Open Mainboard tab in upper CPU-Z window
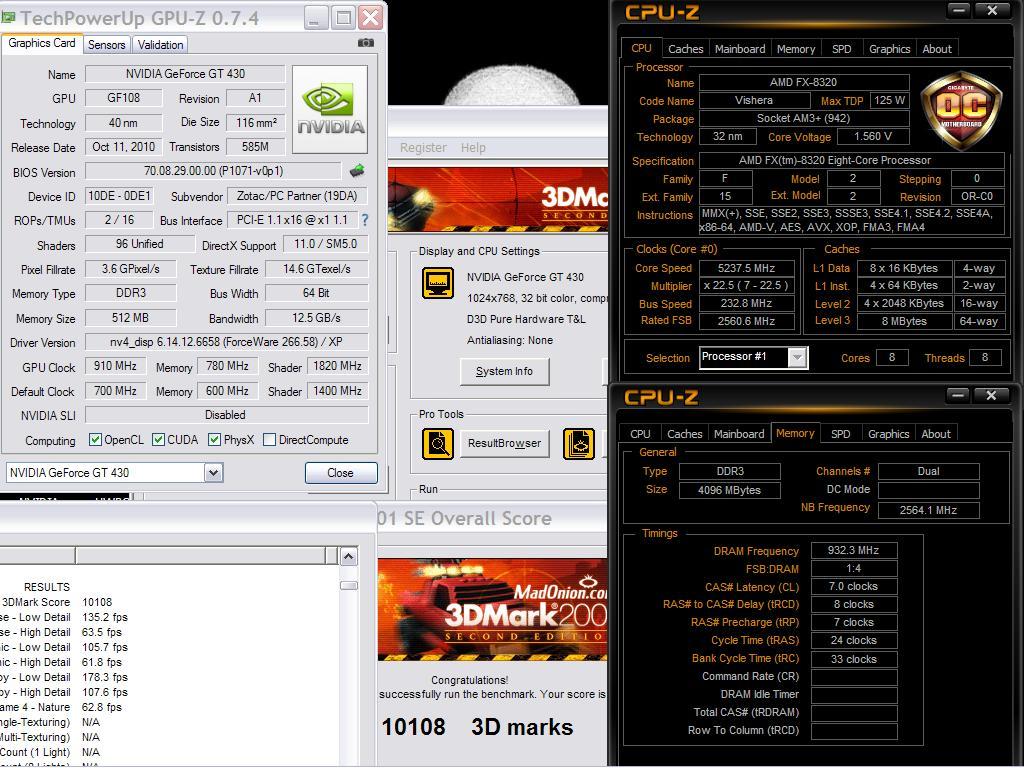 (x=740, y=49)
